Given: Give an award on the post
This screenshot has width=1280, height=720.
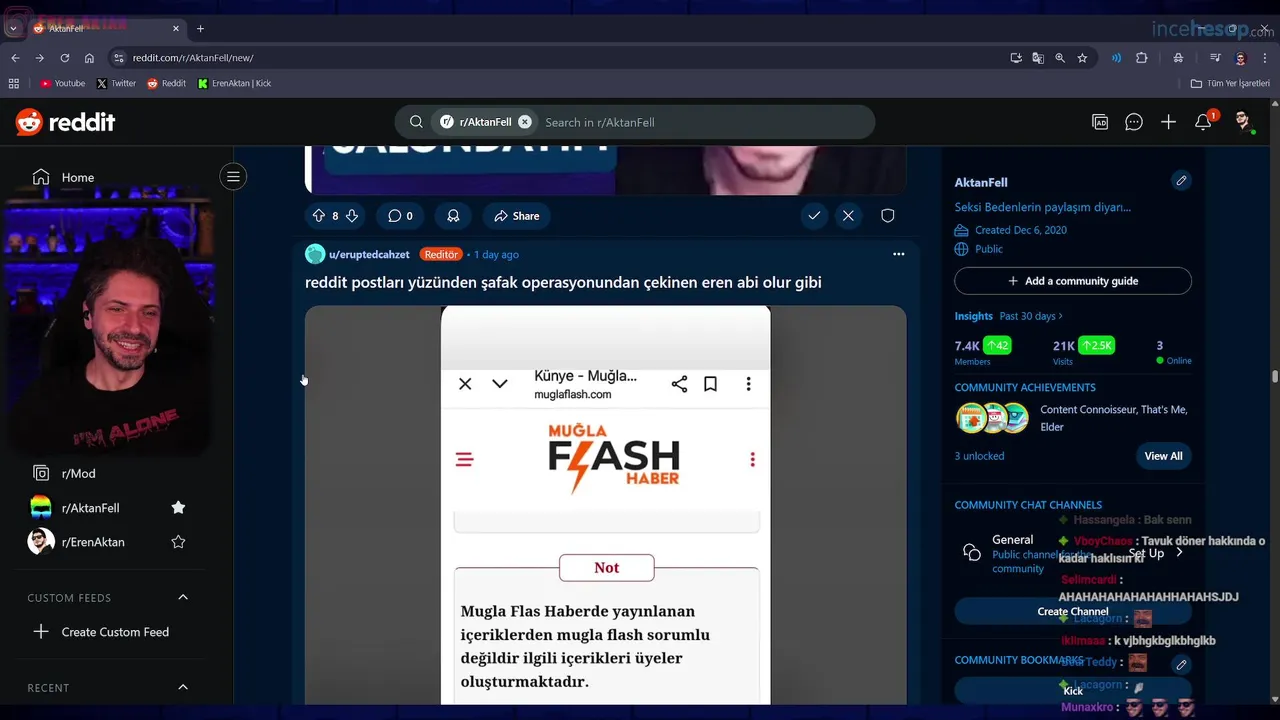Looking at the screenshot, I should coord(453,216).
